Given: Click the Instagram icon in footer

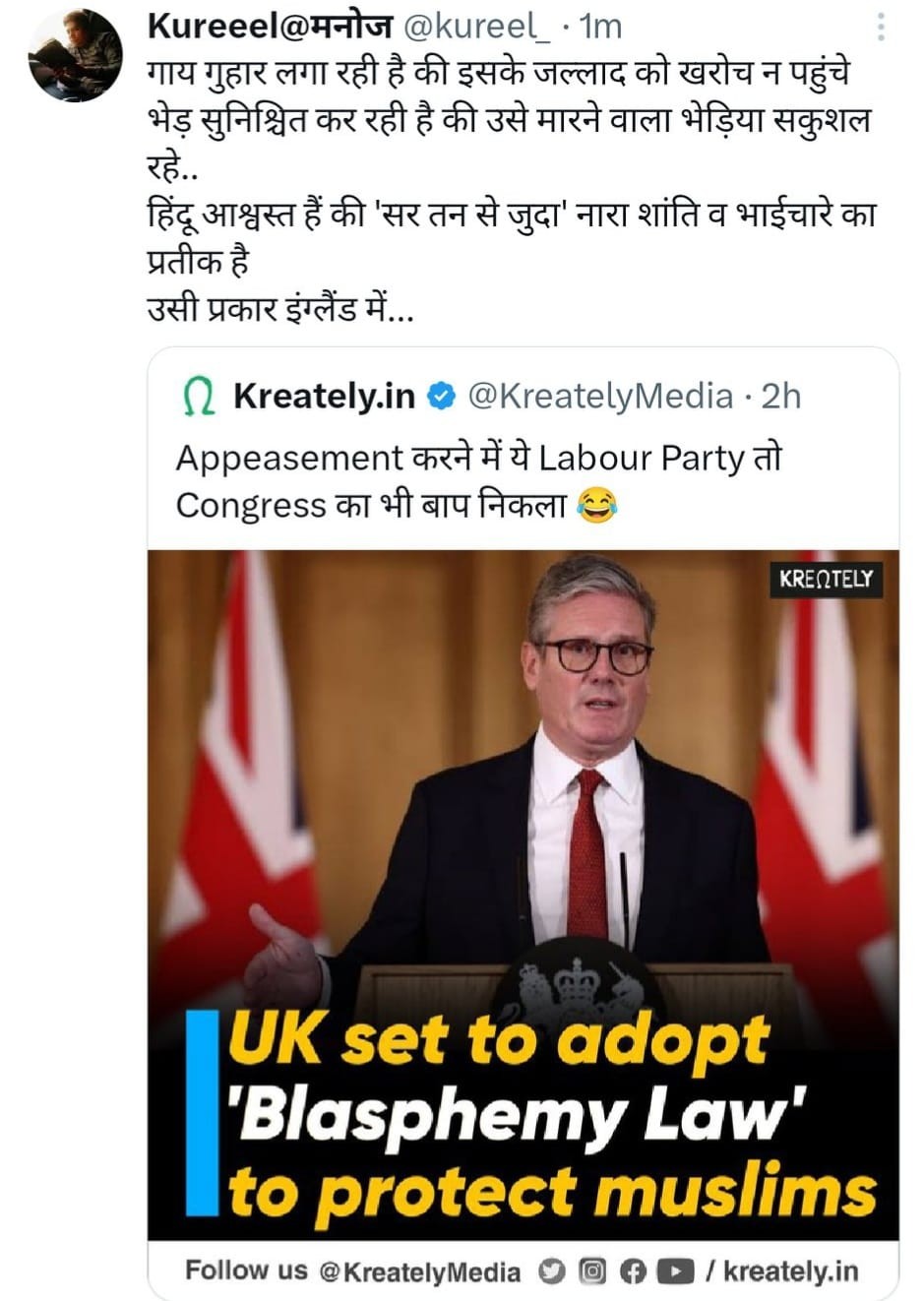Looking at the screenshot, I should [591, 1271].
